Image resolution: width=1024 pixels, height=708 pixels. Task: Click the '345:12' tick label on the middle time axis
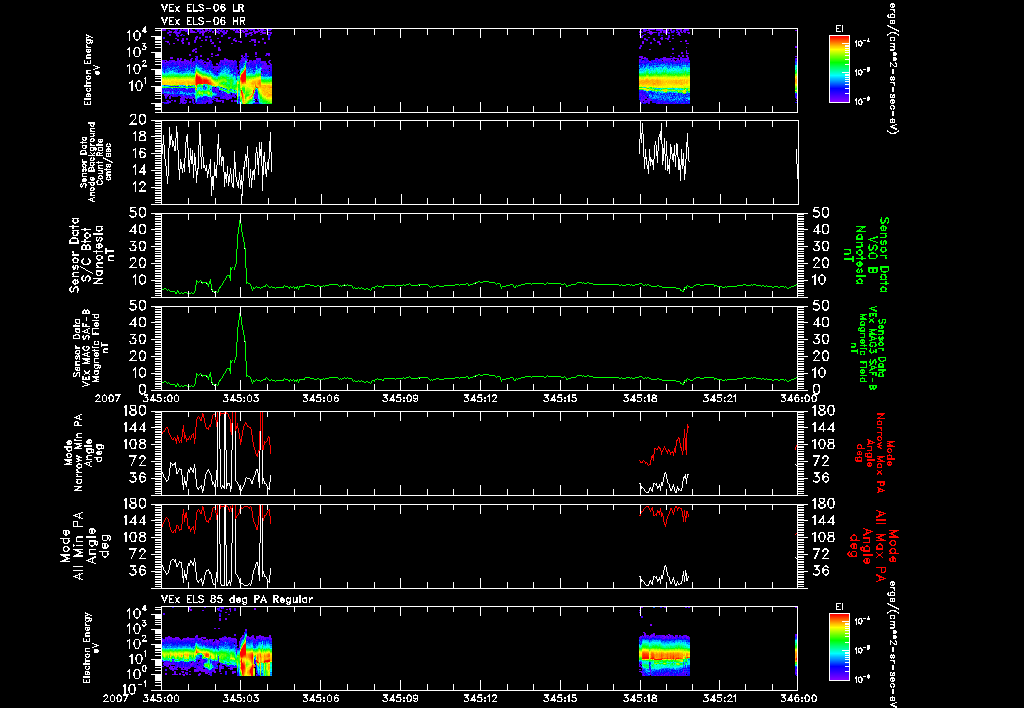pyautogui.click(x=481, y=398)
